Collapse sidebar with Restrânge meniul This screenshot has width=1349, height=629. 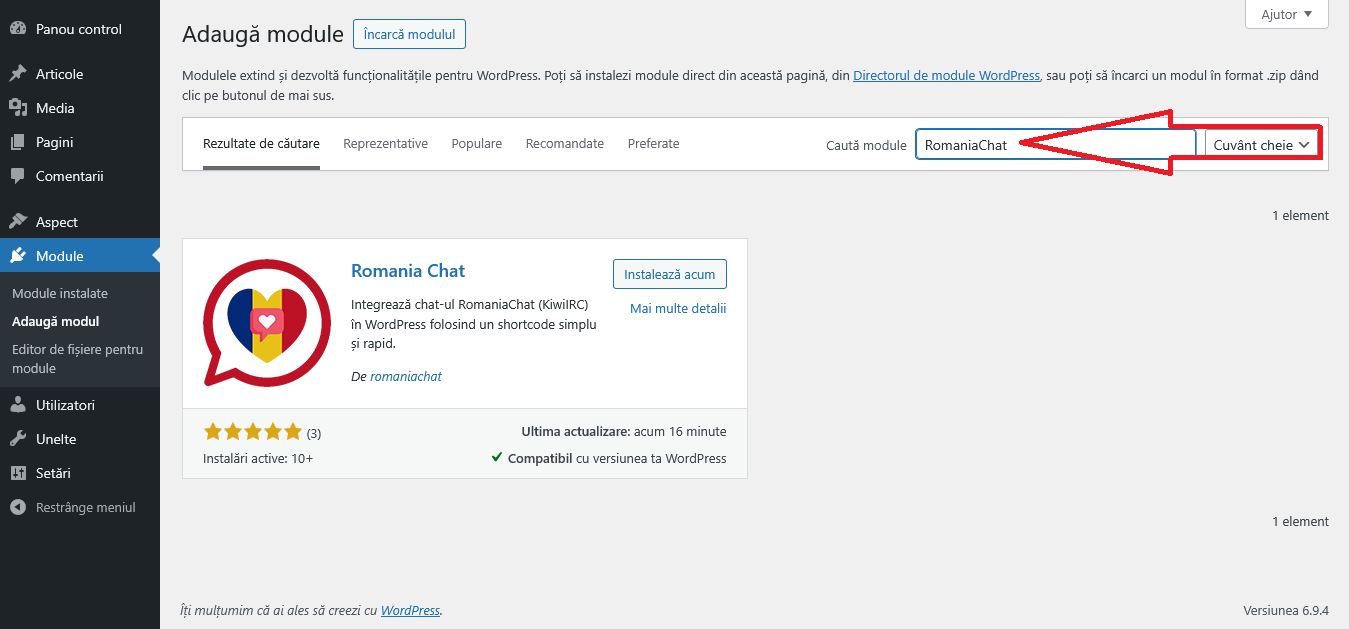80,507
